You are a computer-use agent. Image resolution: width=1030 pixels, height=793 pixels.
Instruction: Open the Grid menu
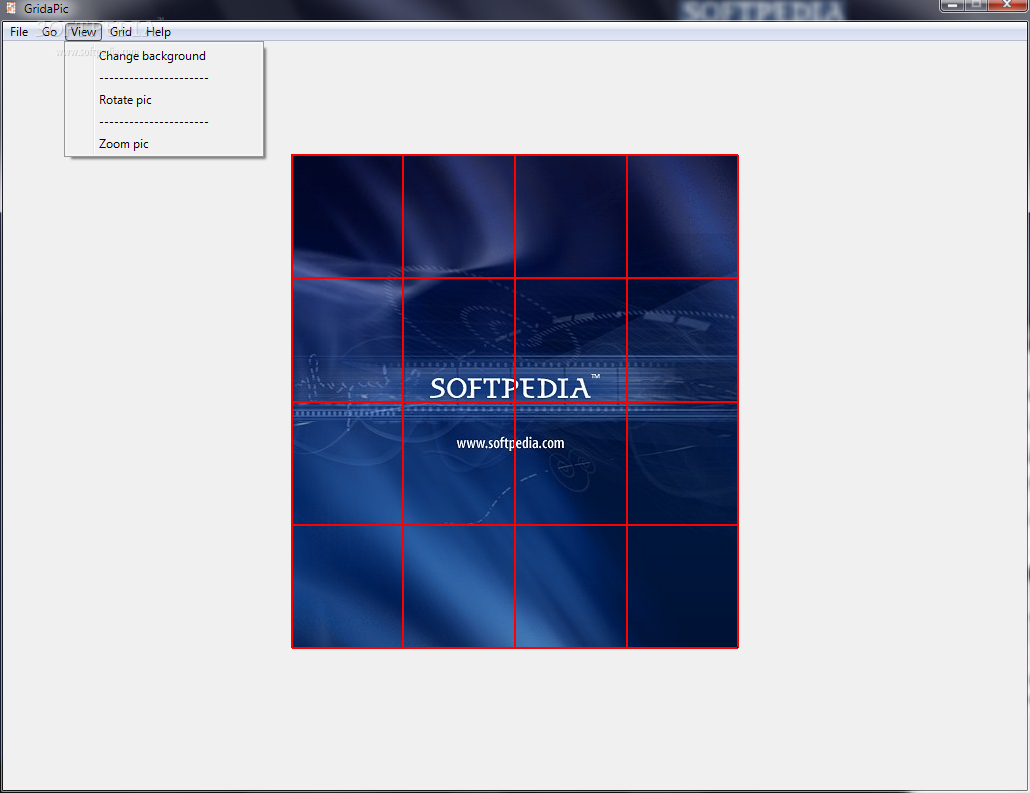coord(120,32)
